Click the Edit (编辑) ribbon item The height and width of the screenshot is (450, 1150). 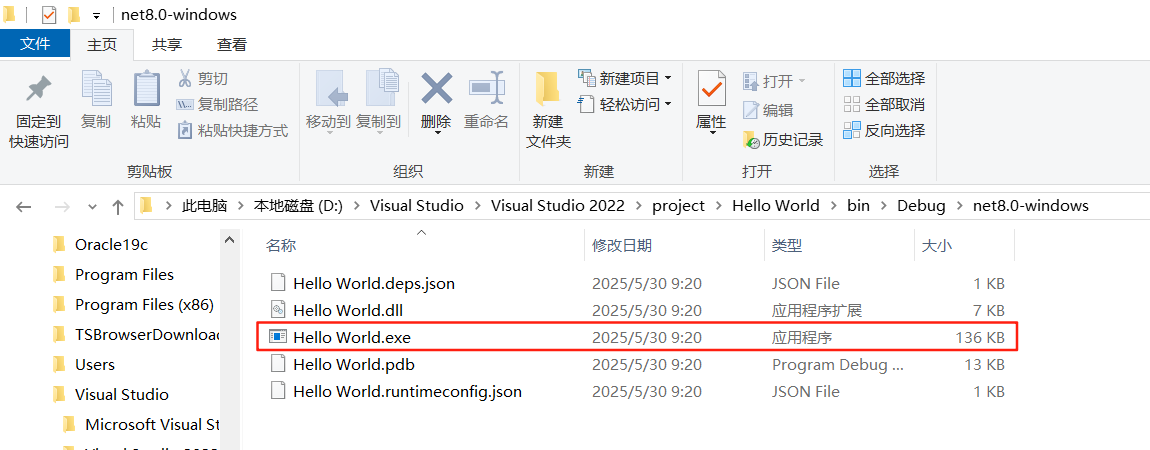point(768,111)
